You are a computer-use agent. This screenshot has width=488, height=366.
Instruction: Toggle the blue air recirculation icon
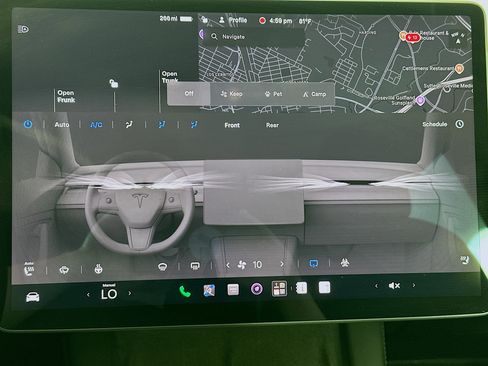point(314,264)
